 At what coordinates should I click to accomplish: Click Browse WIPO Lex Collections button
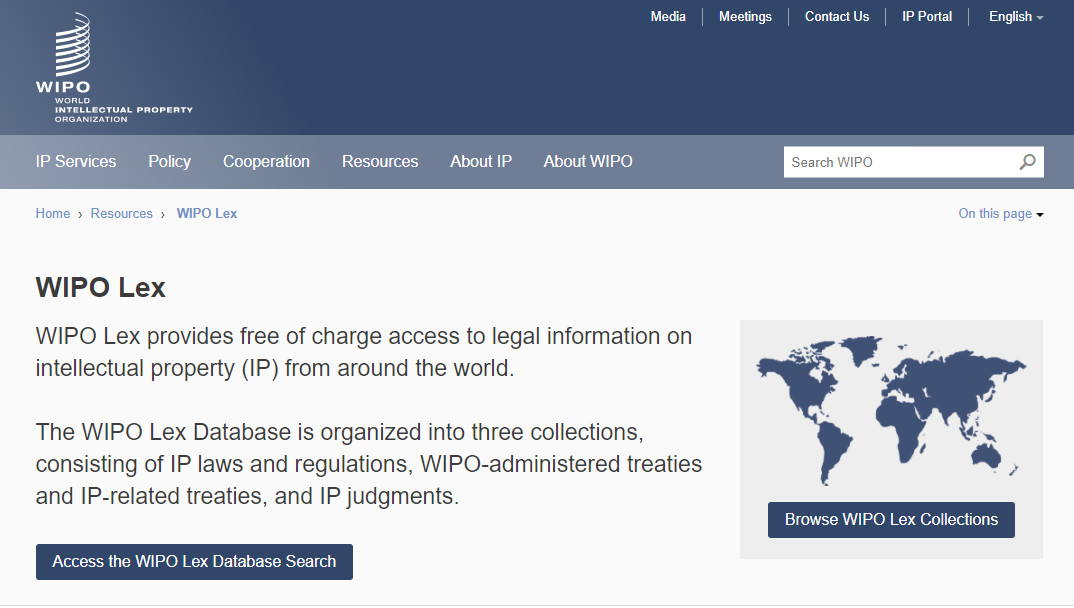point(891,520)
